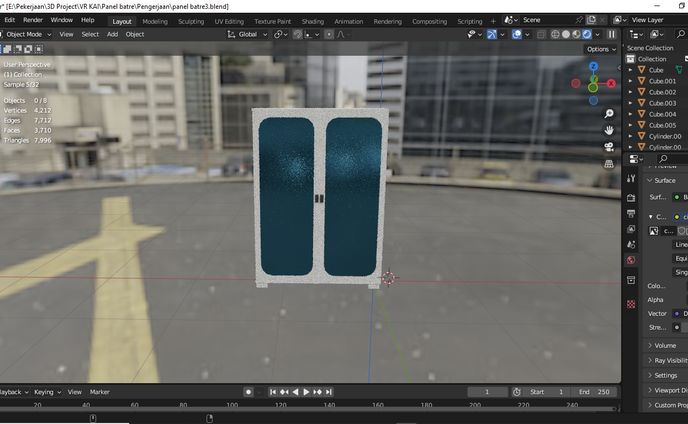Toggle use preview range clock icon
The width and height of the screenshot is (688, 424).
517,392
